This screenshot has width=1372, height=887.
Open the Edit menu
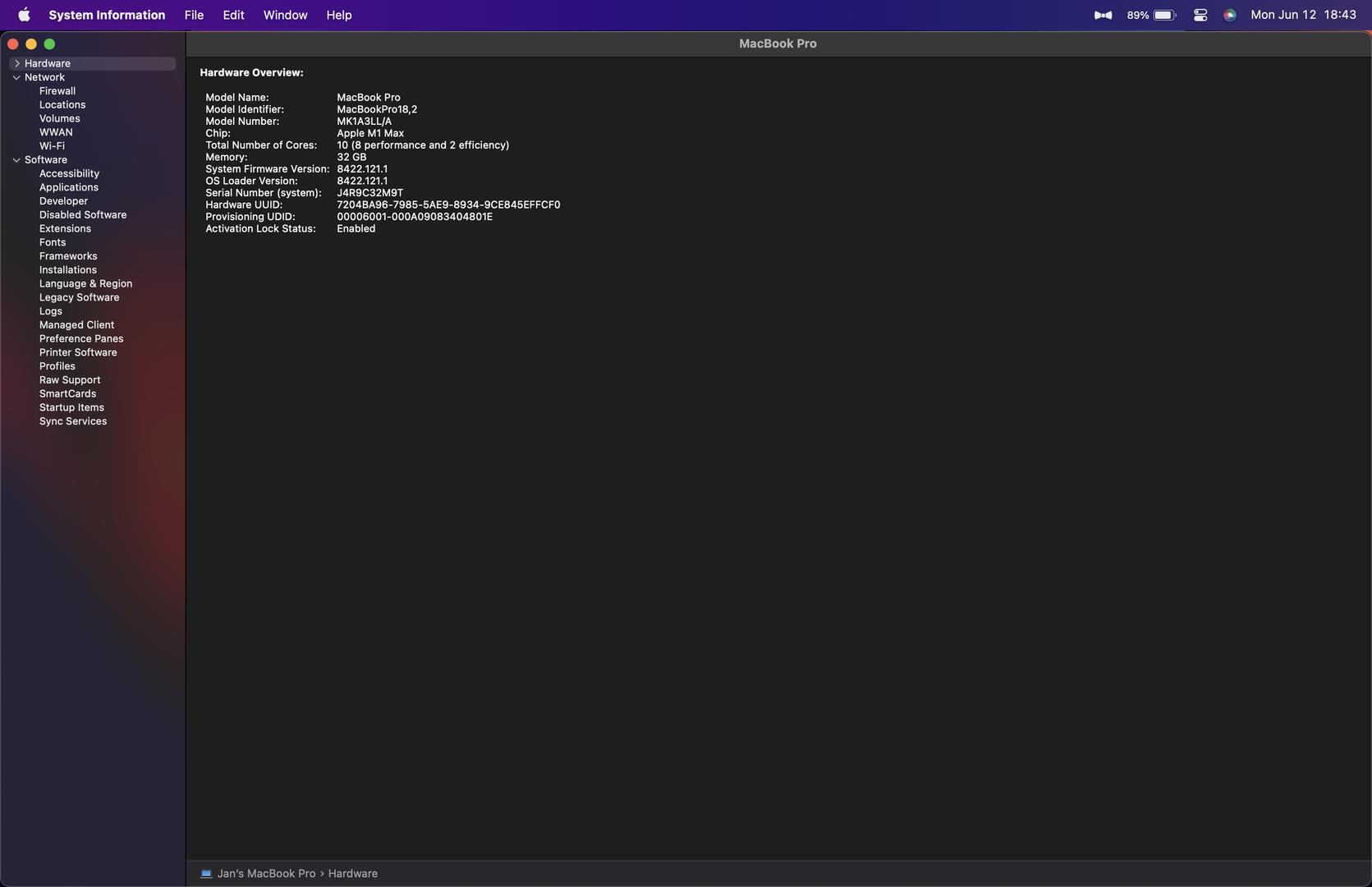point(233,15)
